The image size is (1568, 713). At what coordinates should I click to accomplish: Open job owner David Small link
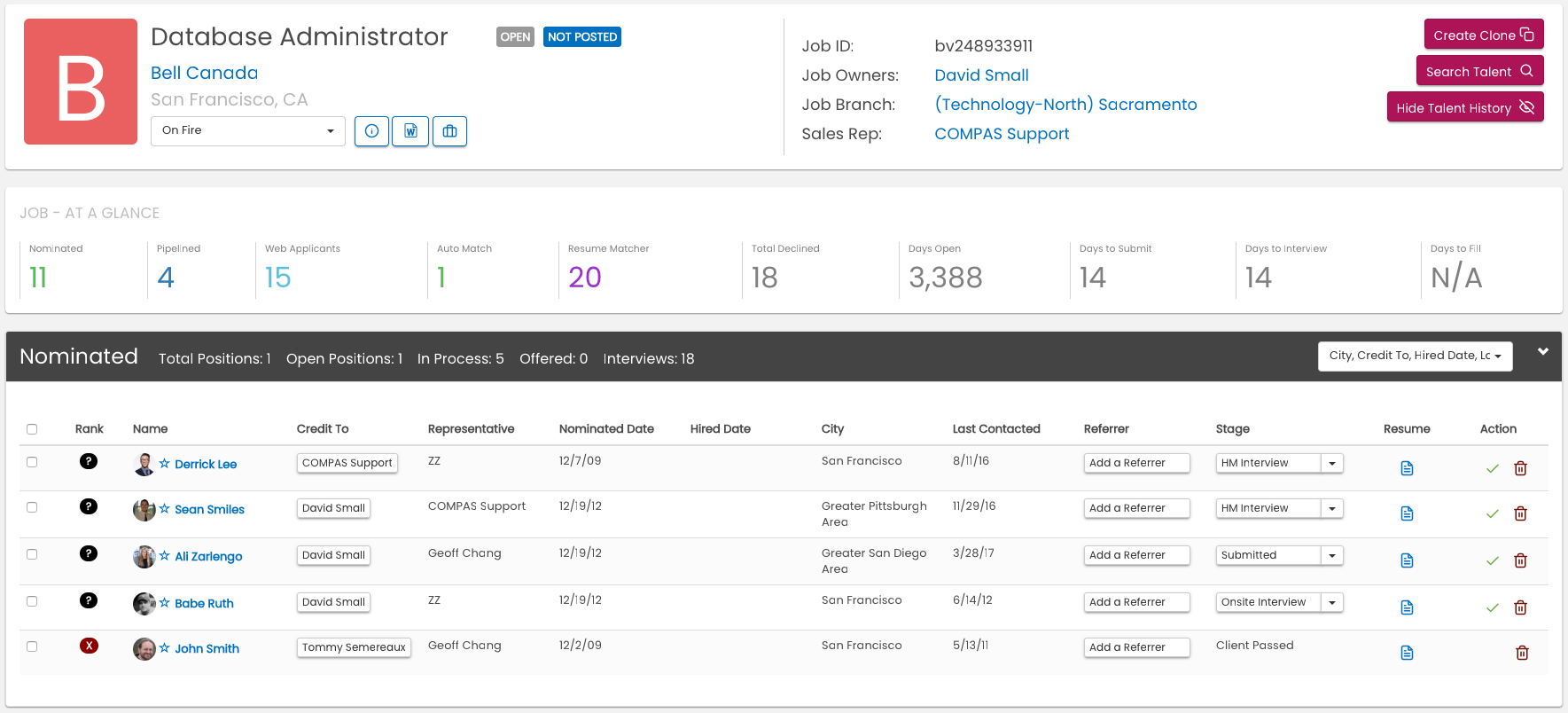[981, 75]
